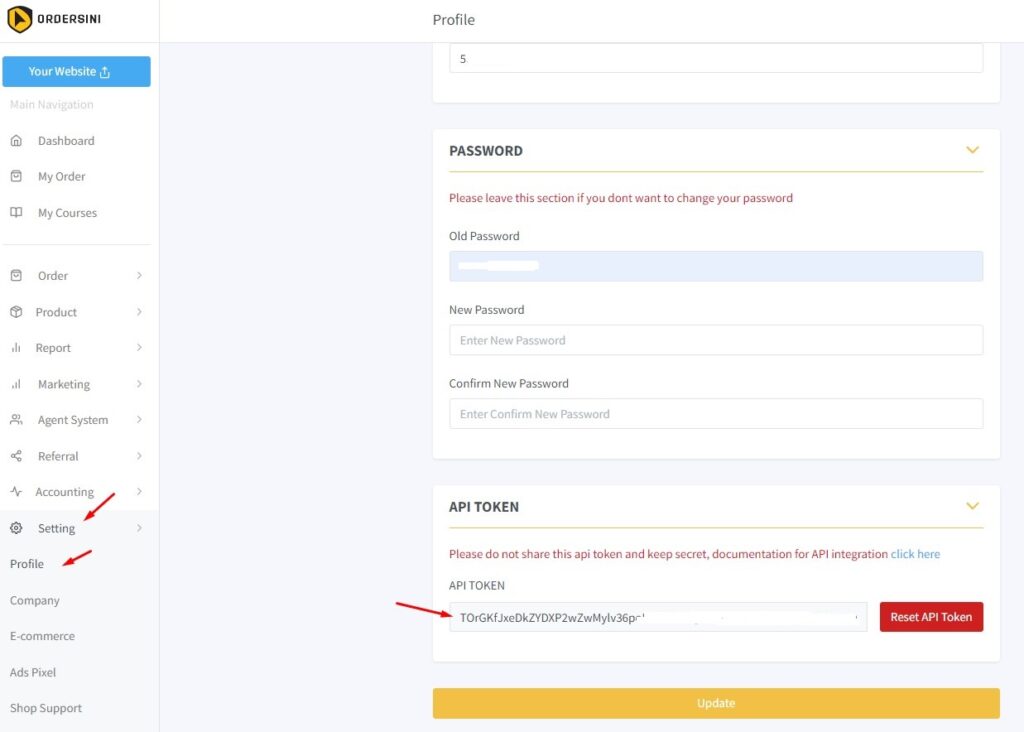Collapse the PASSWORD section chevron

[x=972, y=150]
